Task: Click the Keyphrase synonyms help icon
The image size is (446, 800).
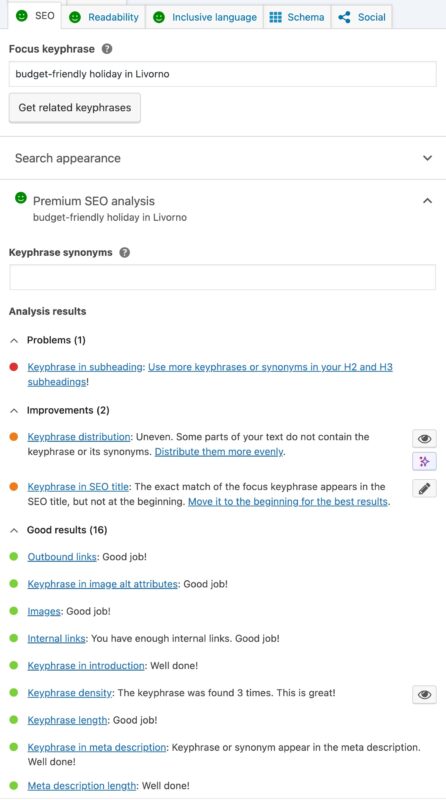Action: pyautogui.click(x=125, y=253)
